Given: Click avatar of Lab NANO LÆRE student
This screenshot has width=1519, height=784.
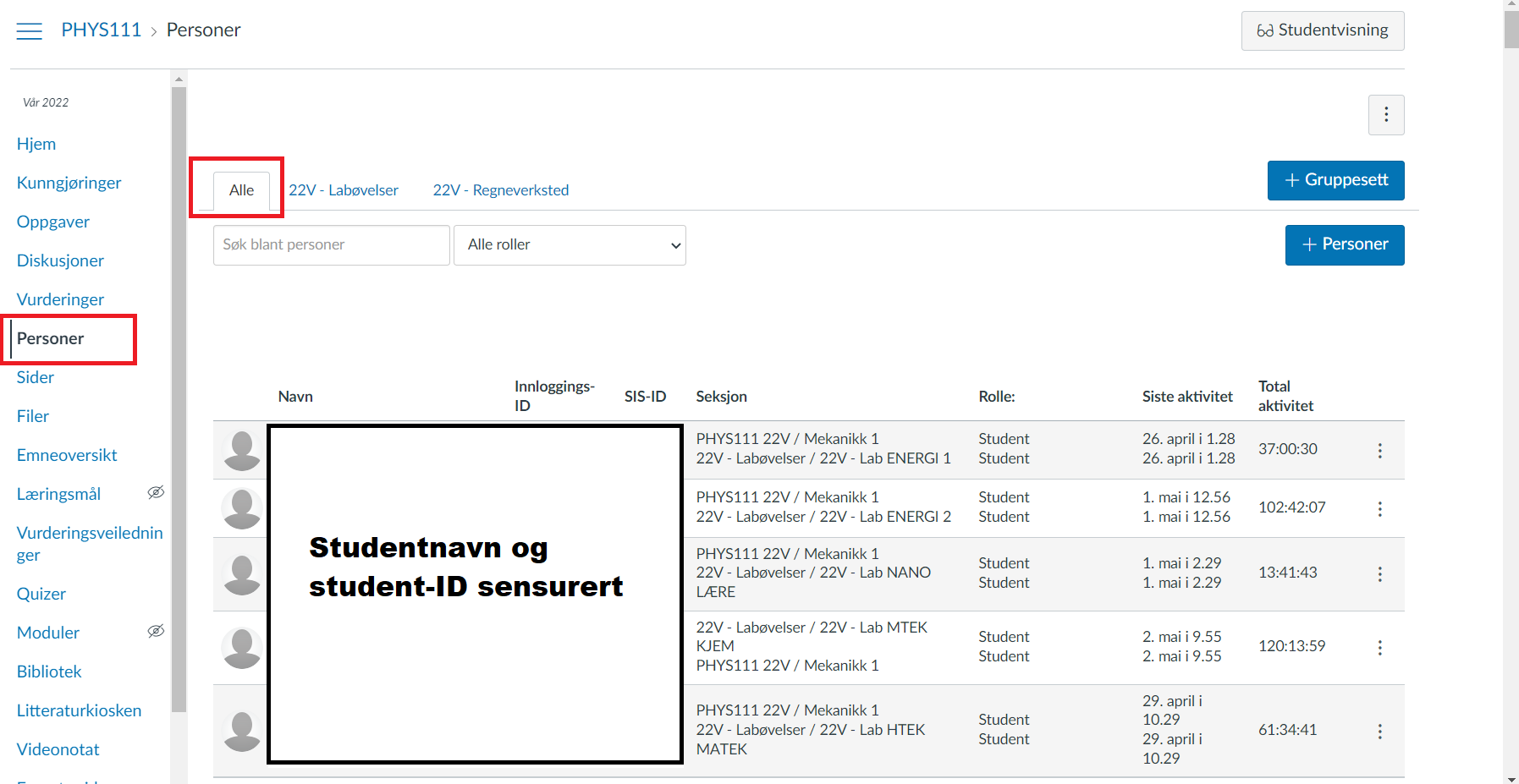Looking at the screenshot, I should pyautogui.click(x=242, y=575).
